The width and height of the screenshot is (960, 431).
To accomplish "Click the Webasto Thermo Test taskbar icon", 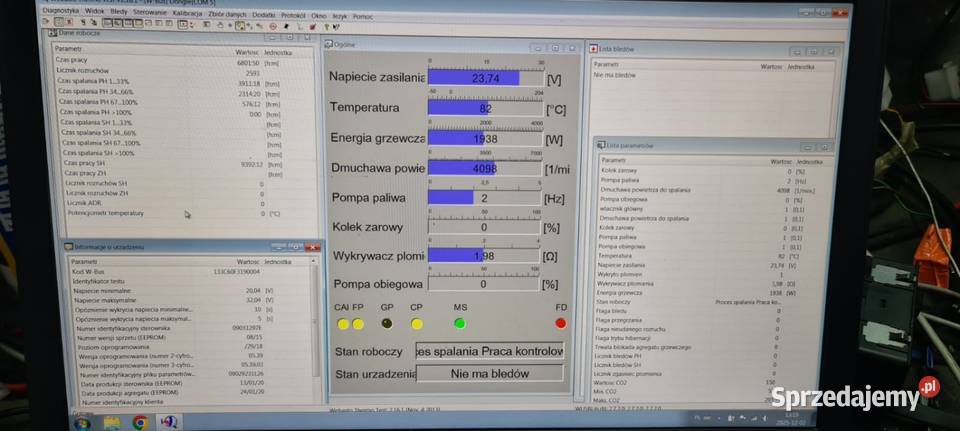I will point(169,422).
